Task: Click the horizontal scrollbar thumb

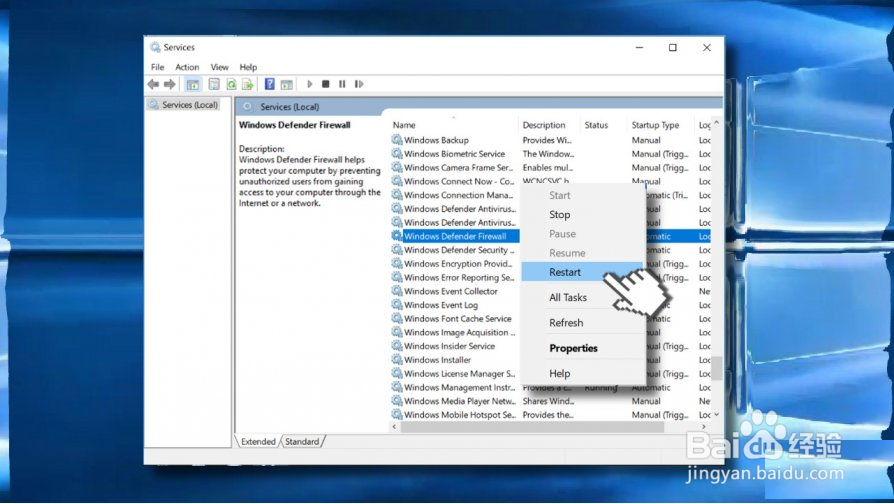Action: (x=533, y=426)
